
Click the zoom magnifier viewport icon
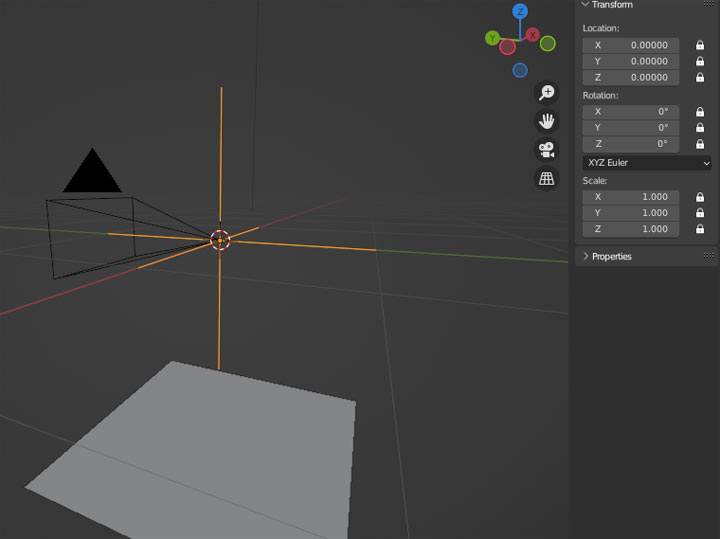(546, 92)
